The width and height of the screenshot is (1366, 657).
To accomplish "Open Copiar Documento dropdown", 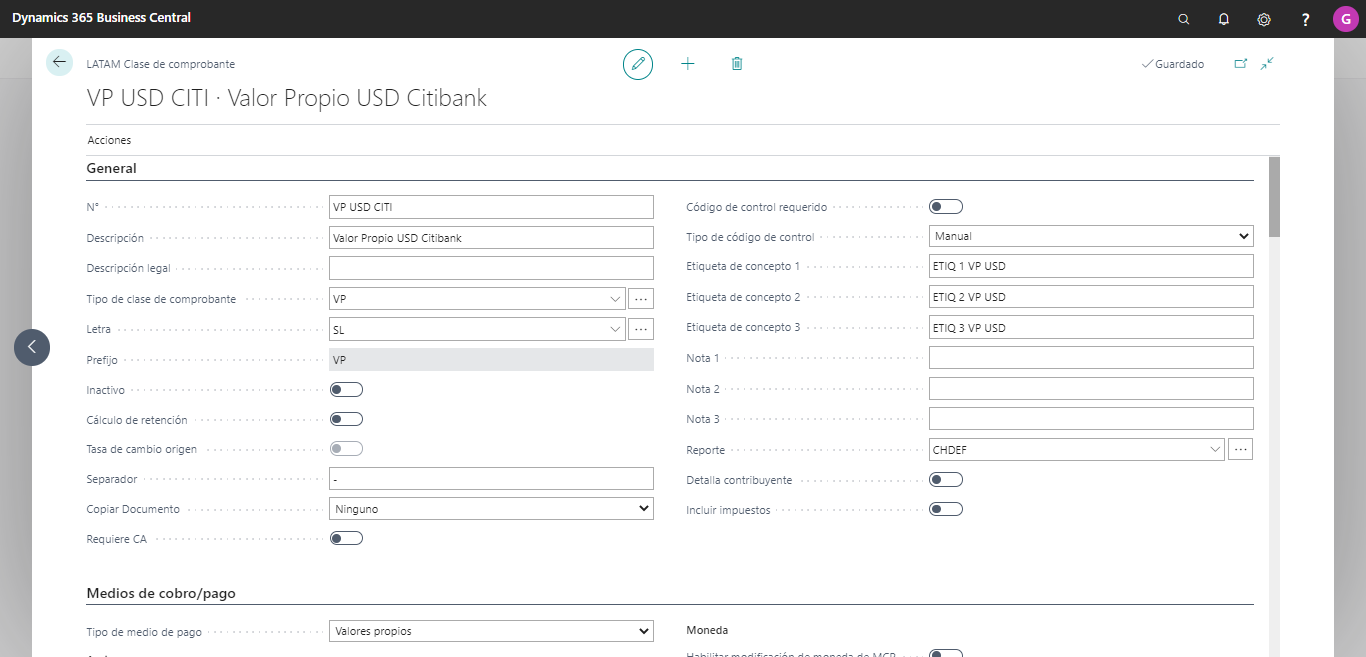I will coord(491,509).
